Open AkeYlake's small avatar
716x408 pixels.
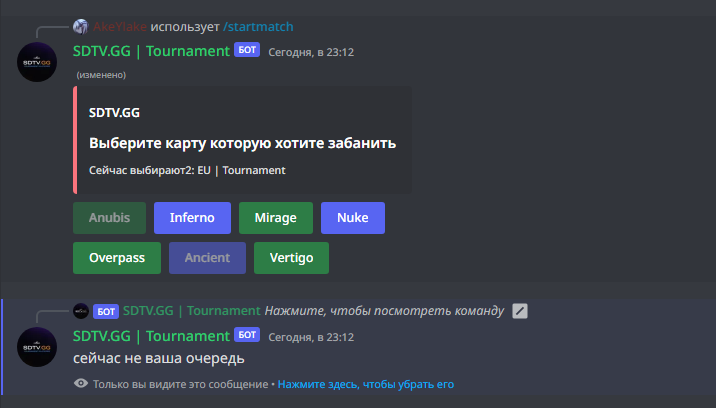click(80, 26)
